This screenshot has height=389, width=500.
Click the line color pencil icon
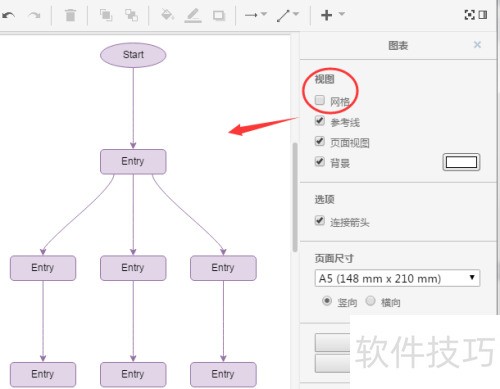tap(193, 15)
